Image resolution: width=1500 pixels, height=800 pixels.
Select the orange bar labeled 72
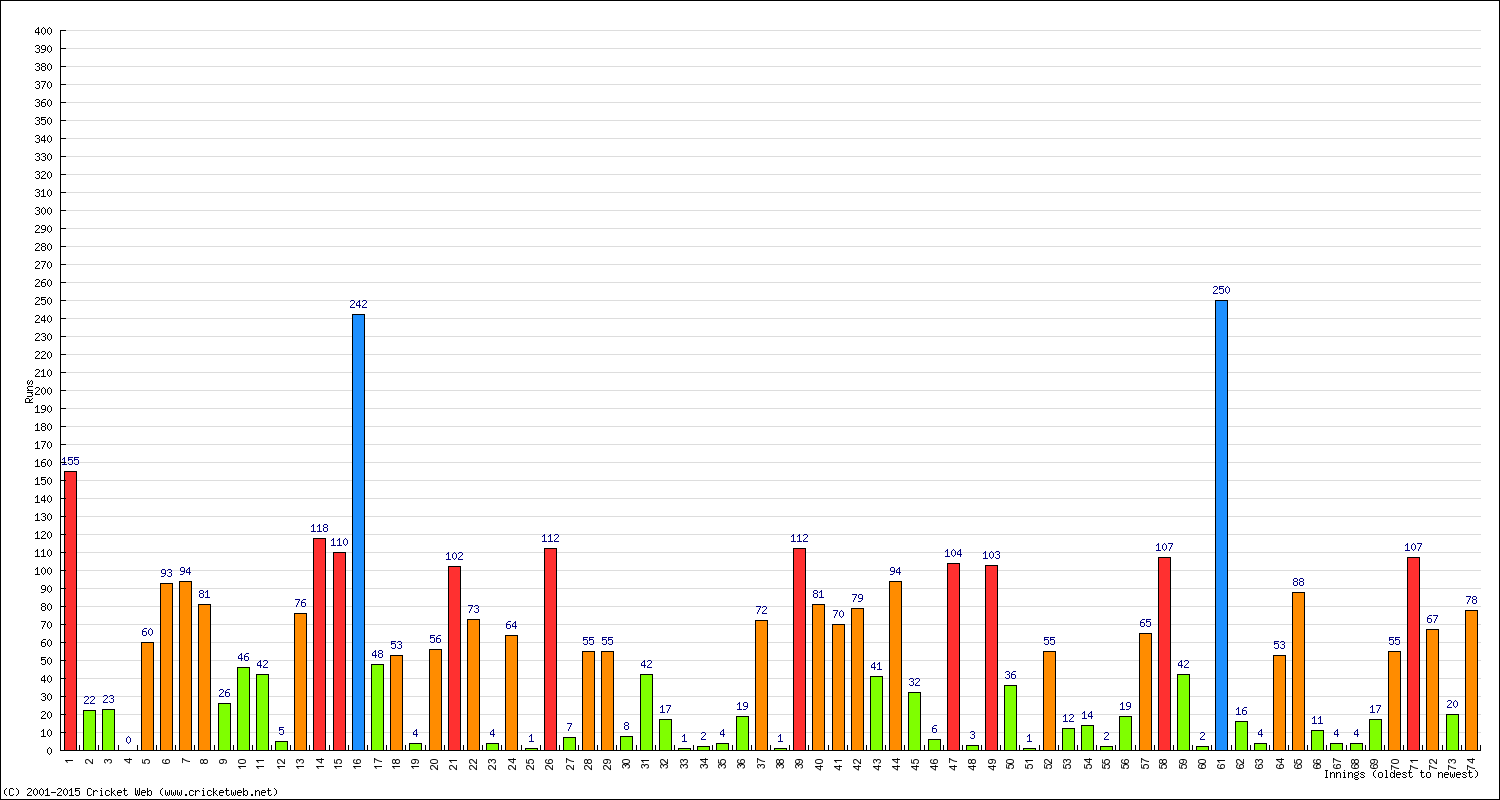(x=761, y=685)
